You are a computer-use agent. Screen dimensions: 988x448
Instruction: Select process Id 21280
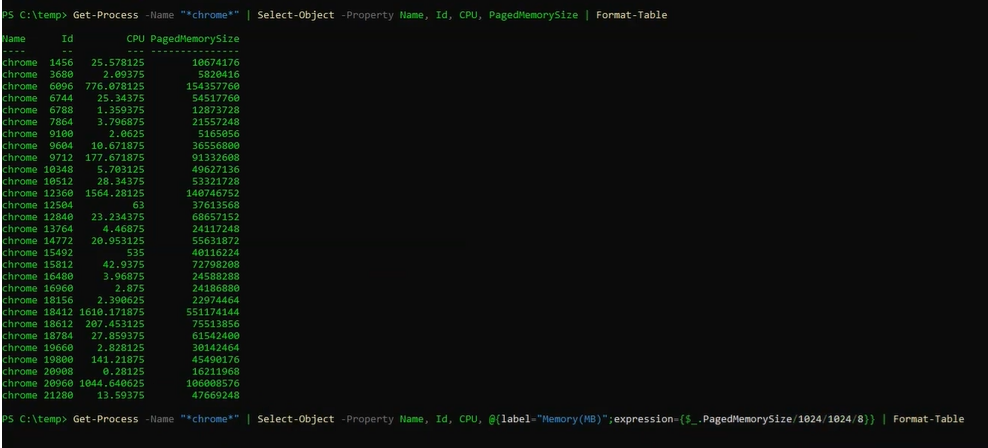tap(59, 396)
